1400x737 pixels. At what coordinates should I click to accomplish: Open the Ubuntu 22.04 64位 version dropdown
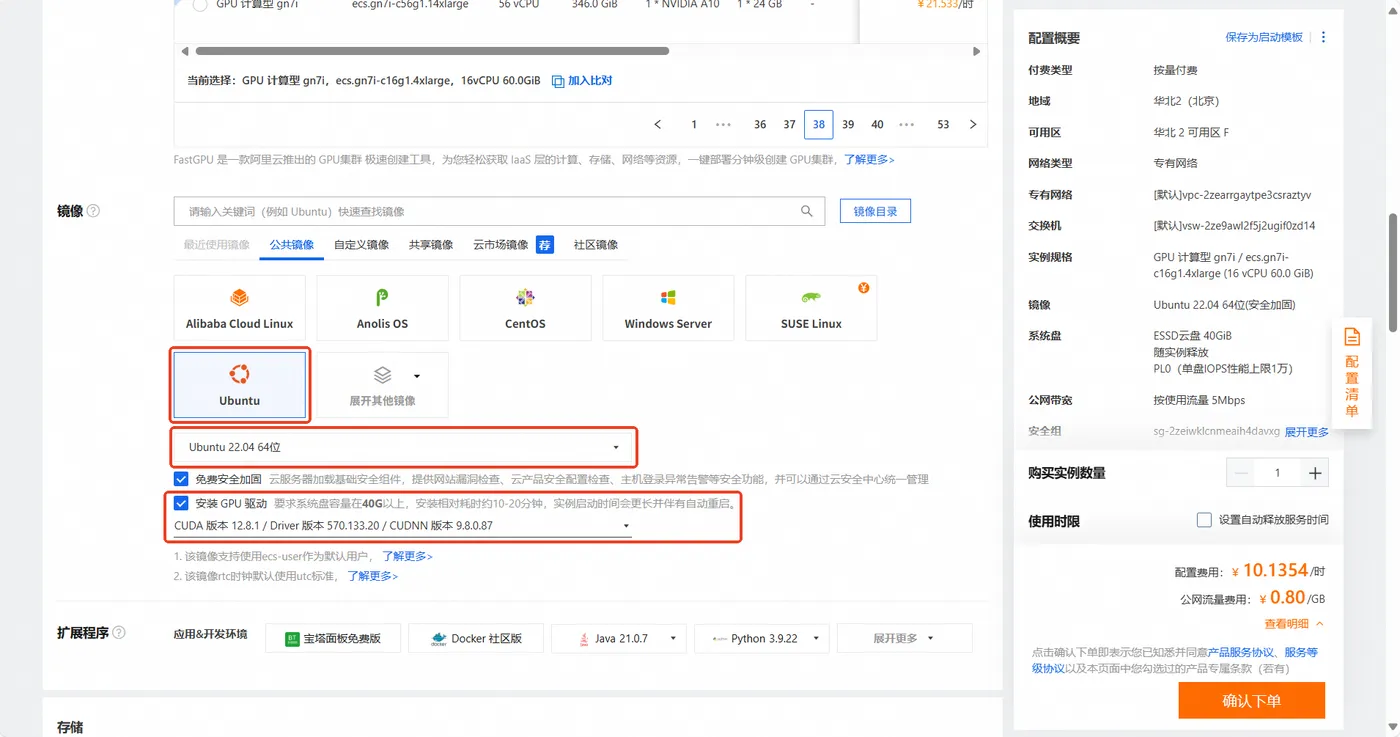pos(404,447)
